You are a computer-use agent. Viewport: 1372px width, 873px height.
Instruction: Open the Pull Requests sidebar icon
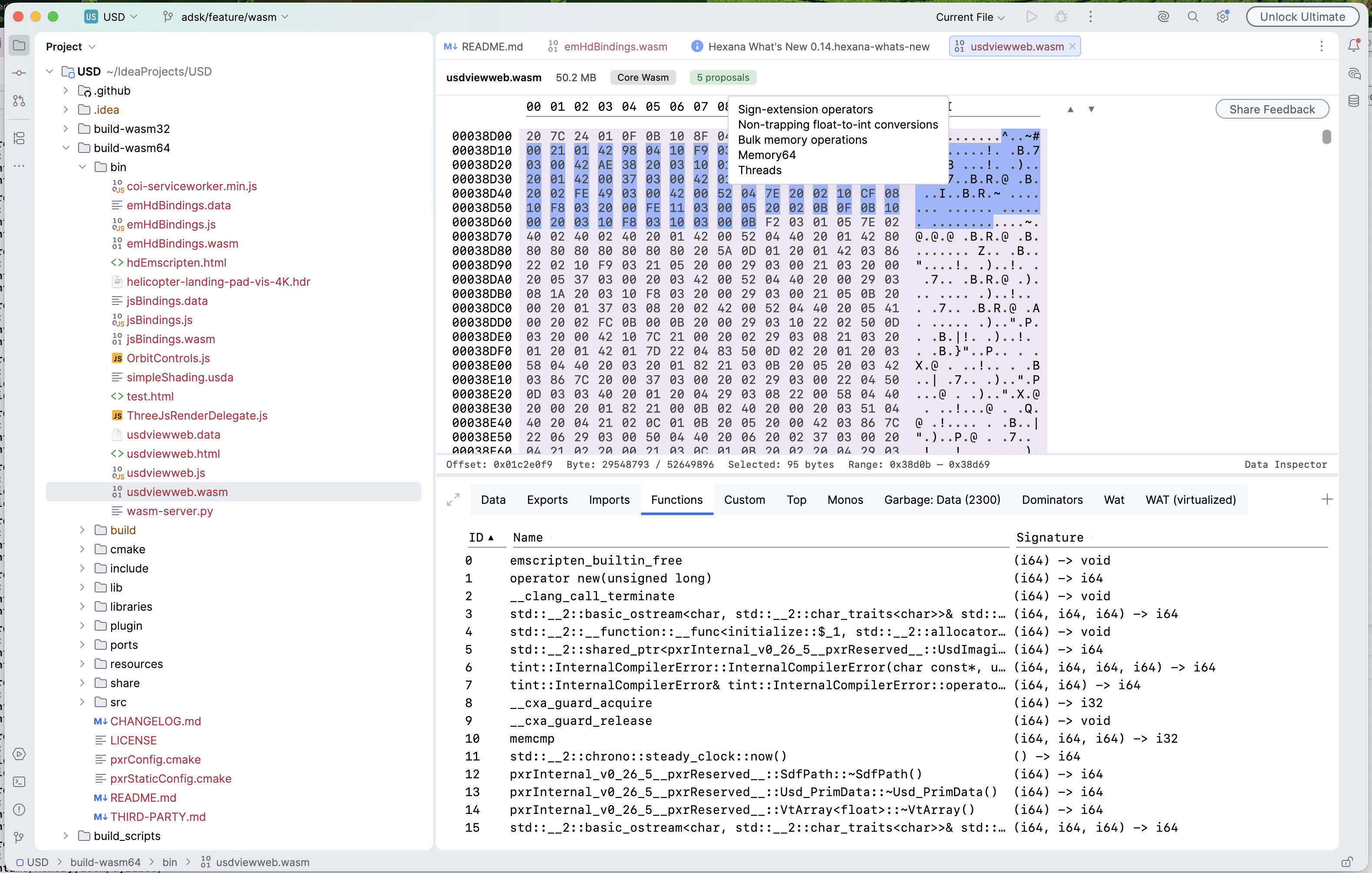coord(19,101)
